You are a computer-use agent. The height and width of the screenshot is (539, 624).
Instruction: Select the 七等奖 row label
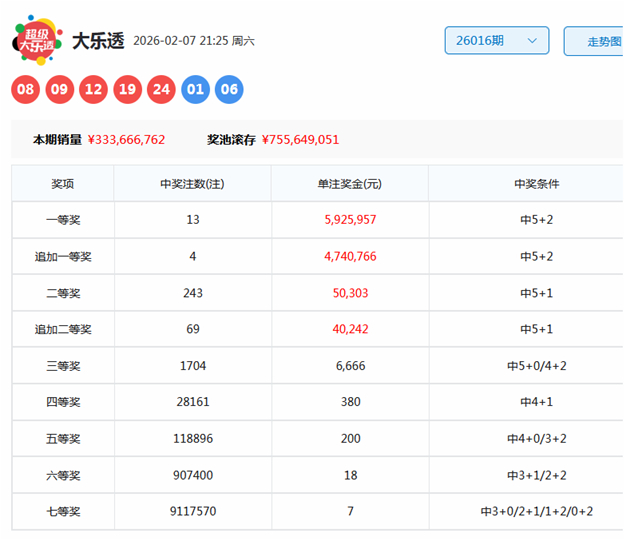(x=63, y=512)
